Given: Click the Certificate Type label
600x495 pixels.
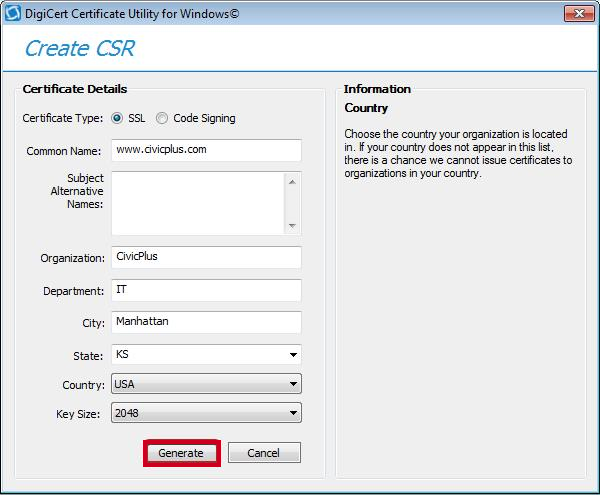Looking at the screenshot, I should [x=63, y=118].
